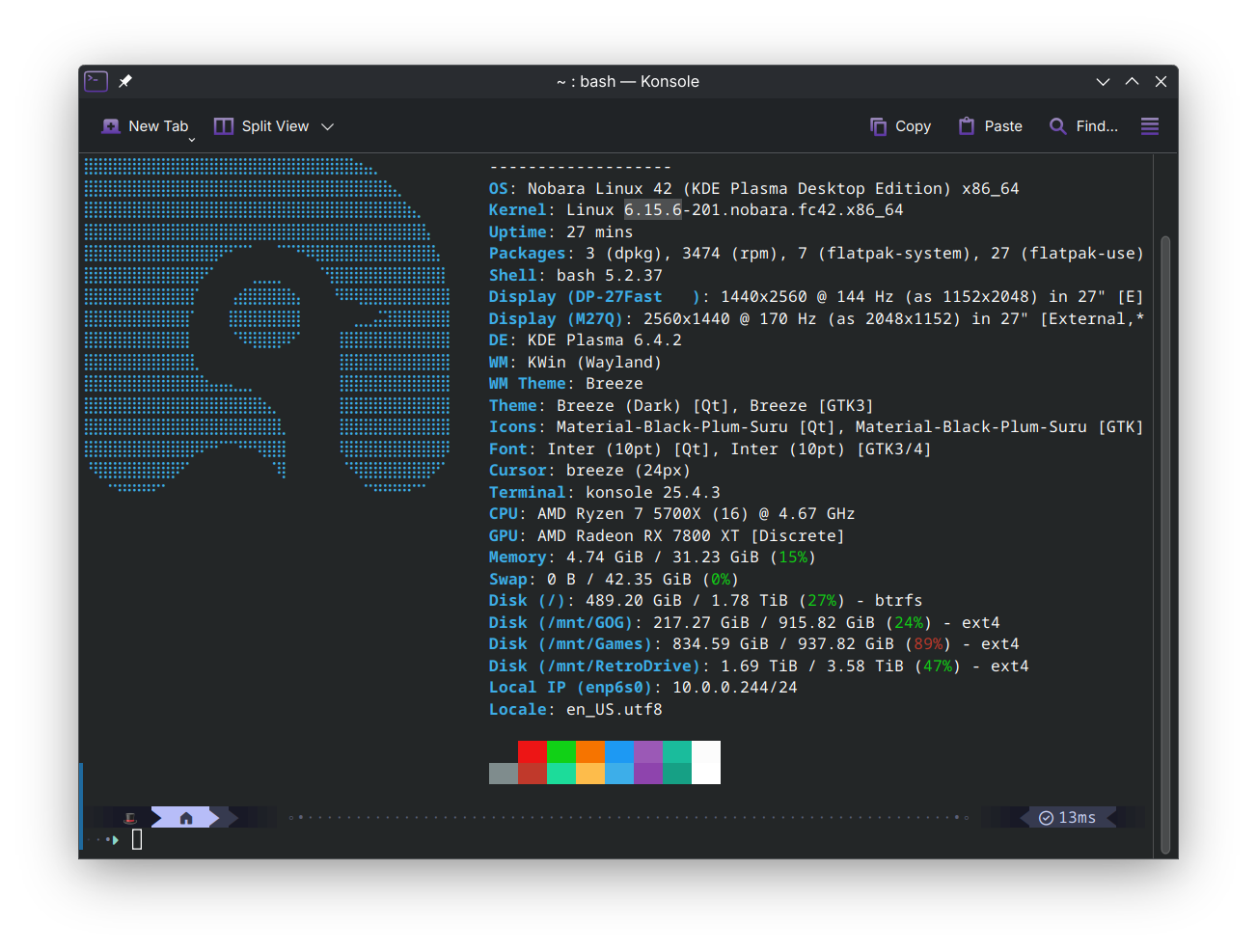The width and height of the screenshot is (1257, 952).
Task: Click the 'Packages' line
Action: tap(816, 254)
